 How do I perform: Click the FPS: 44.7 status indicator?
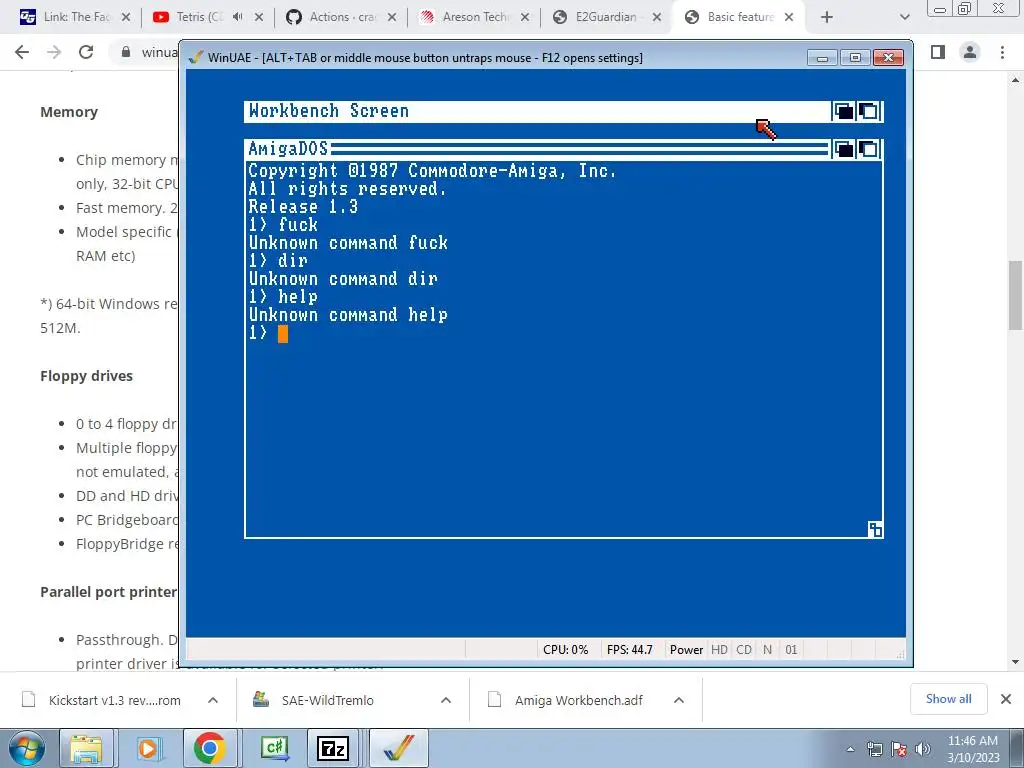(x=630, y=650)
